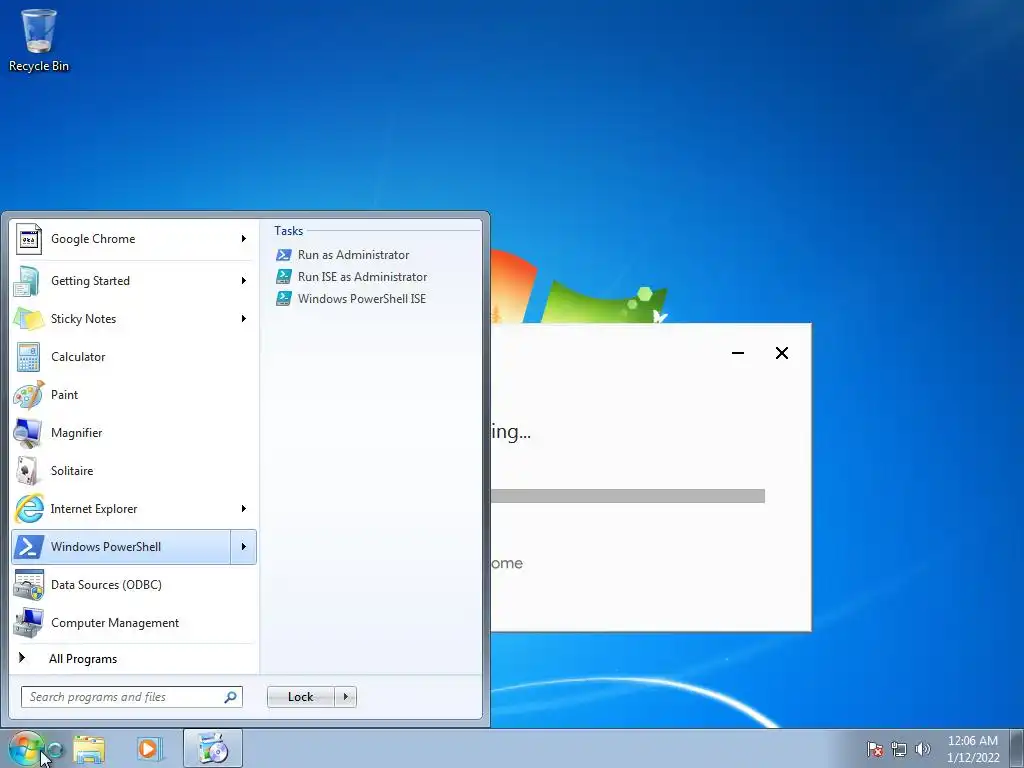Select the installer program taskbar button
The image size is (1024, 768).
tap(213, 748)
